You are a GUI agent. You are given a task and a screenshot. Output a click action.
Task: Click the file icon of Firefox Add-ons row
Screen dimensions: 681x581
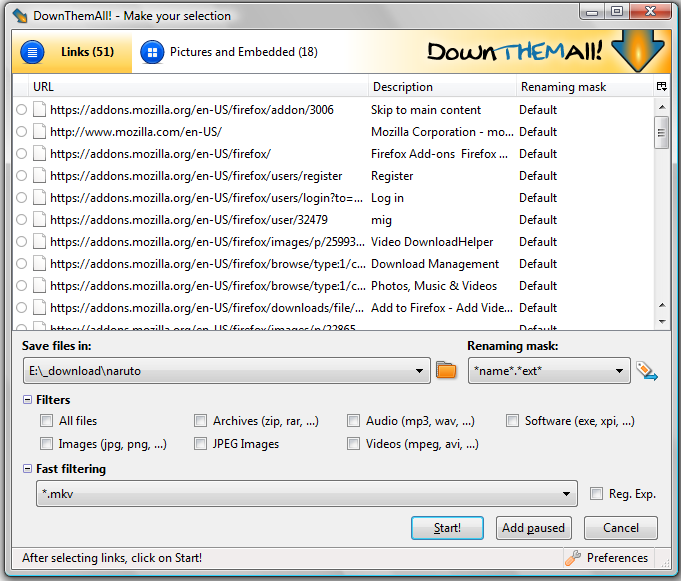point(40,153)
